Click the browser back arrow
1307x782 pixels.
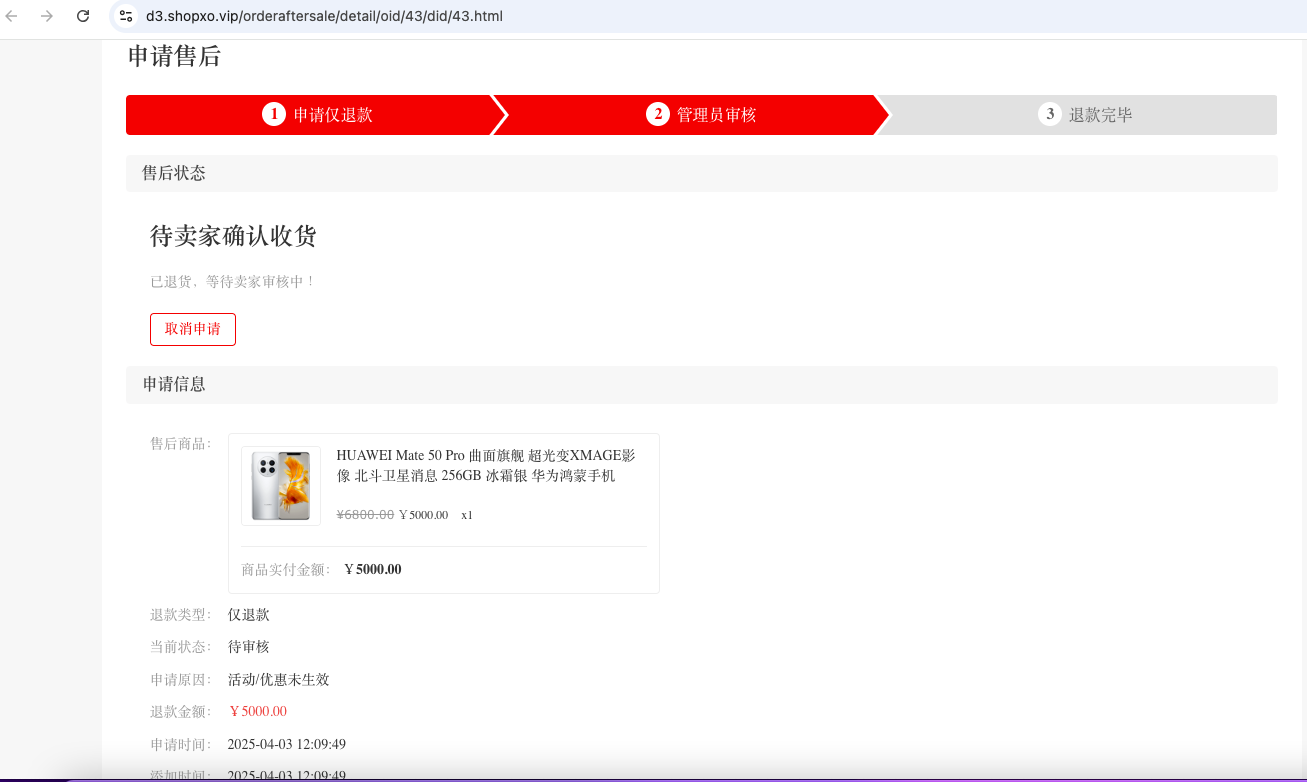[x=12, y=16]
